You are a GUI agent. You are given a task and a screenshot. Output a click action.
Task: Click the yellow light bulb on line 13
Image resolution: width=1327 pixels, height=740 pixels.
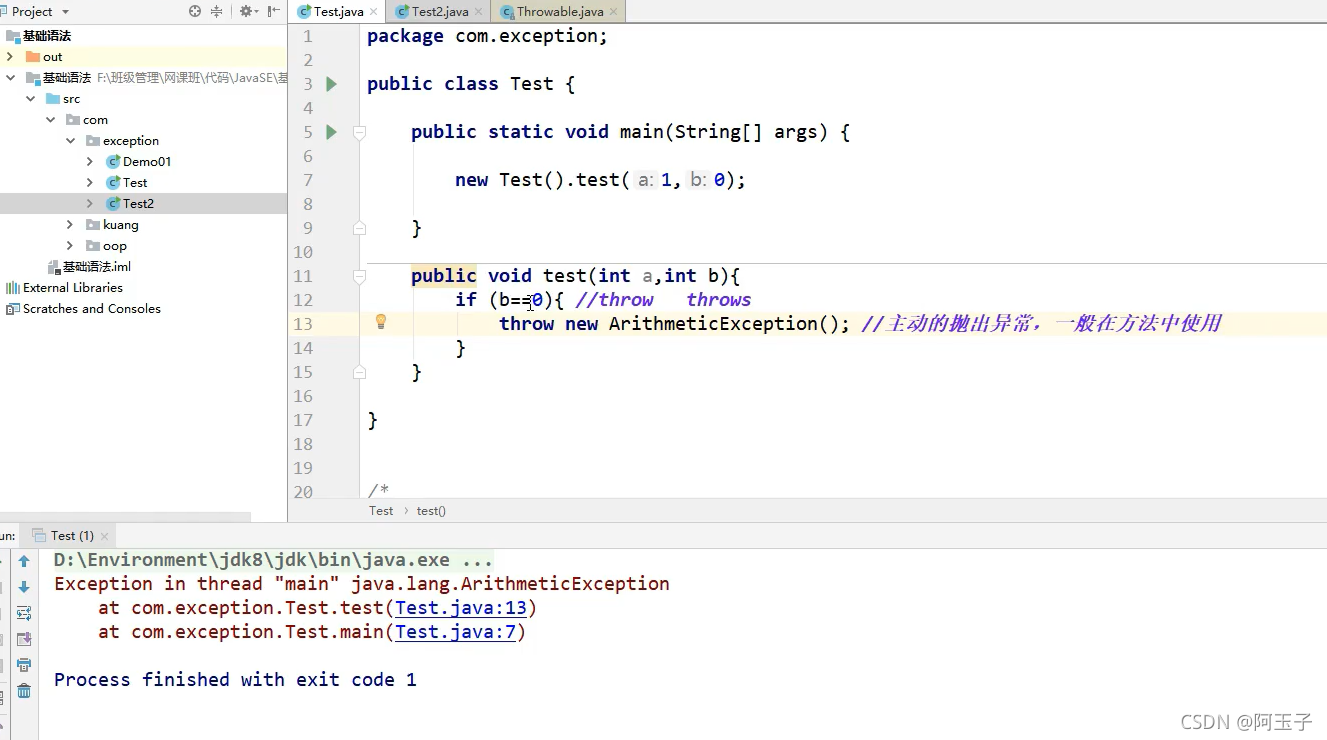pyautogui.click(x=380, y=322)
